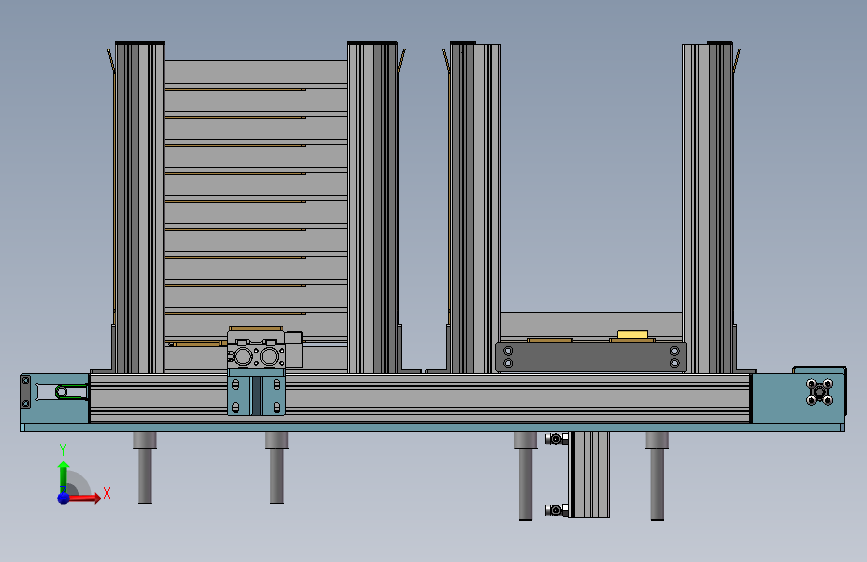Select the second vertical column from the left
This screenshot has height=562, width=867.
pyautogui.click(x=373, y=207)
